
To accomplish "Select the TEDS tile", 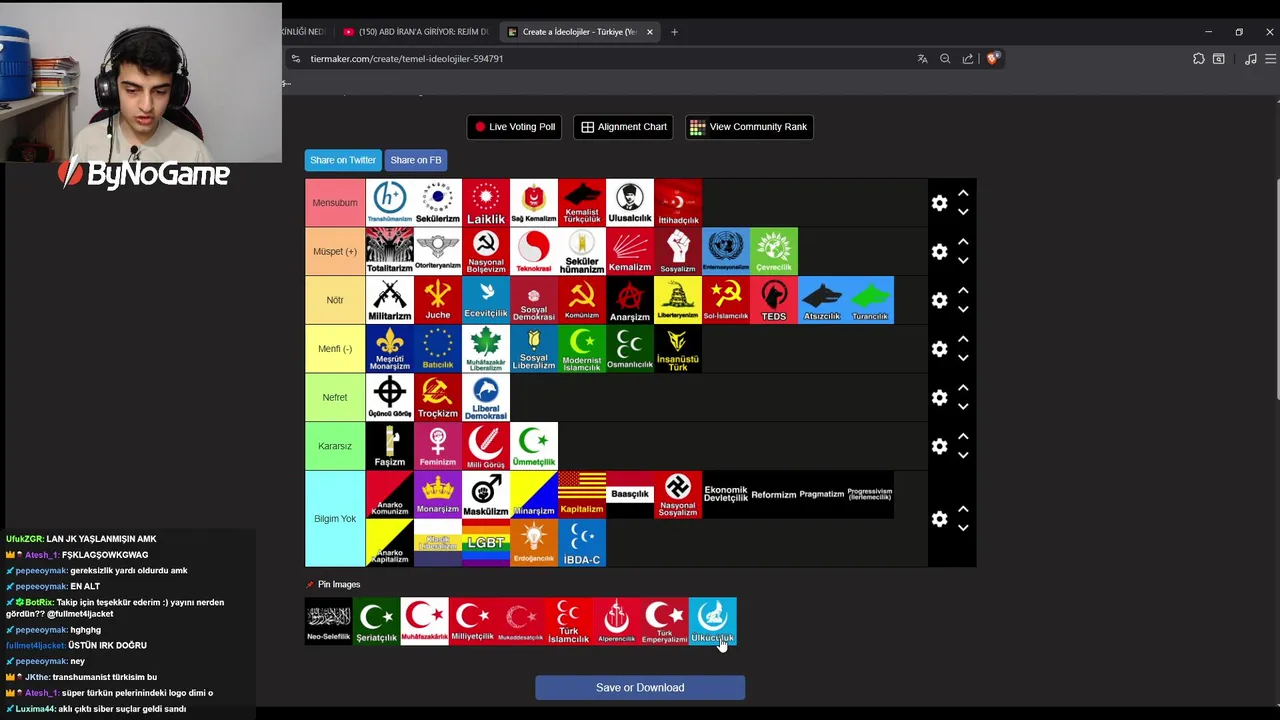I will click(x=773, y=300).
